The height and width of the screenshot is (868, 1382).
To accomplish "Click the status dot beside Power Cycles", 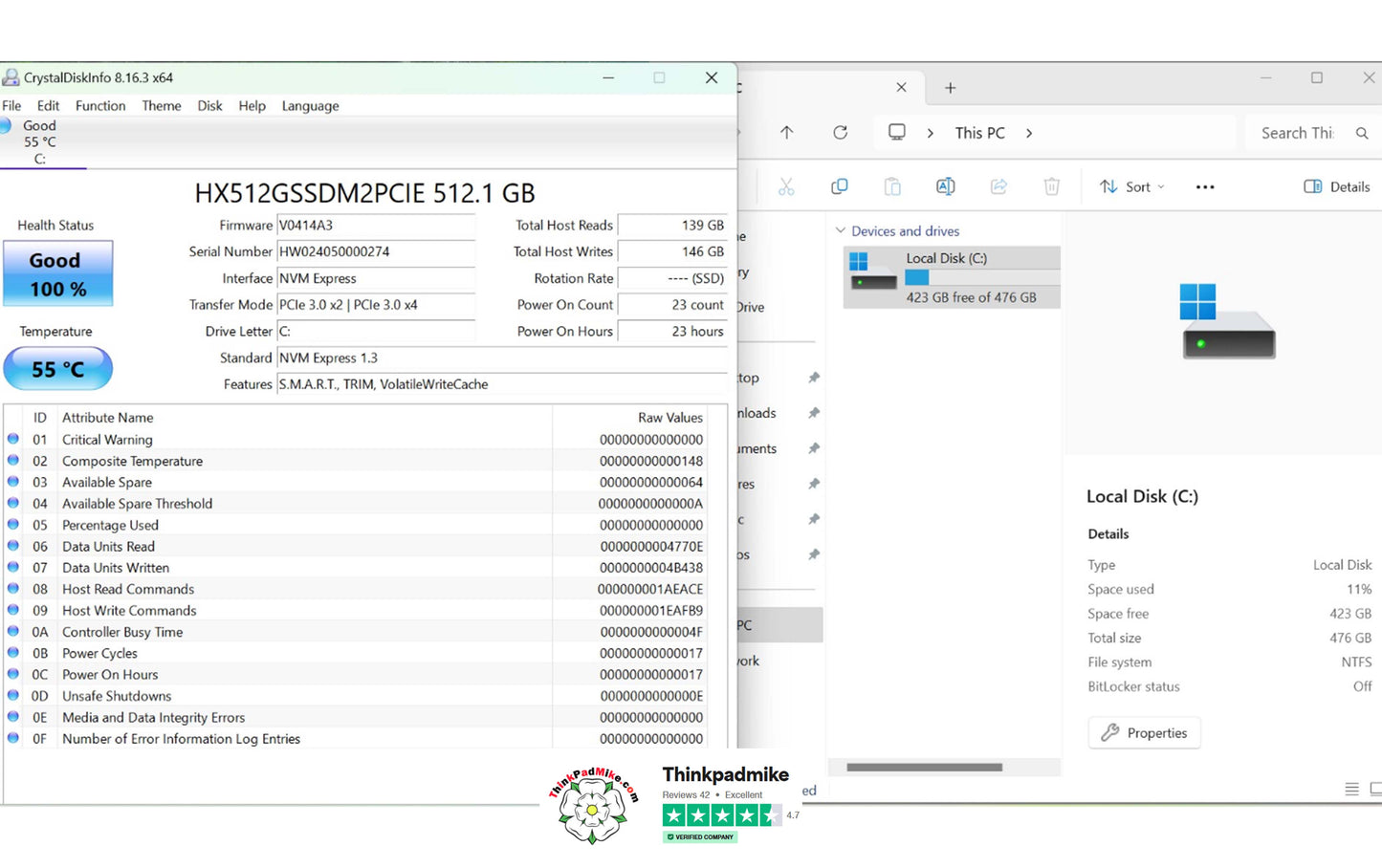I will (x=13, y=653).
